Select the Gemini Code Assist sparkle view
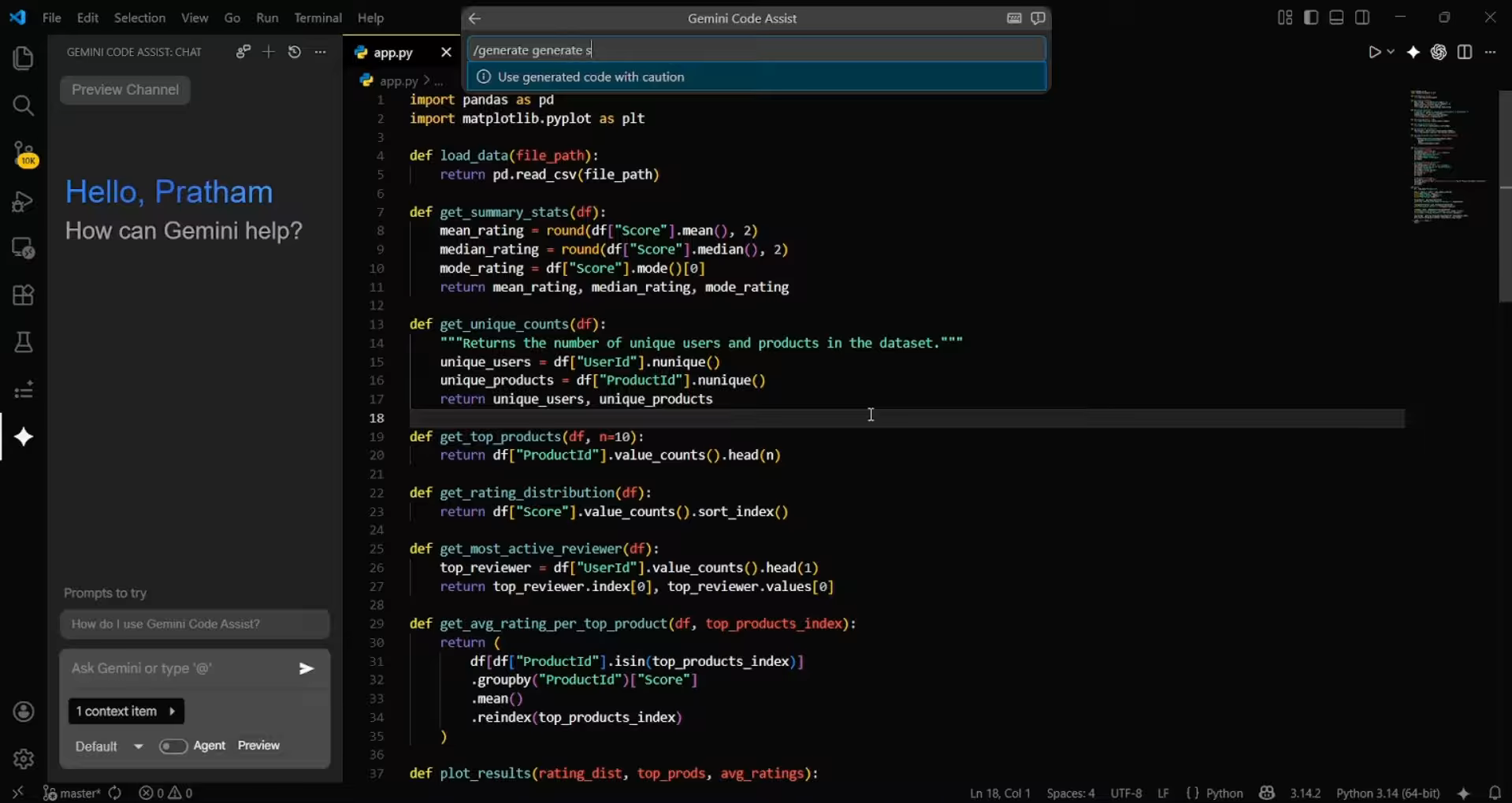Viewport: 1512px width, 803px height. click(x=23, y=437)
